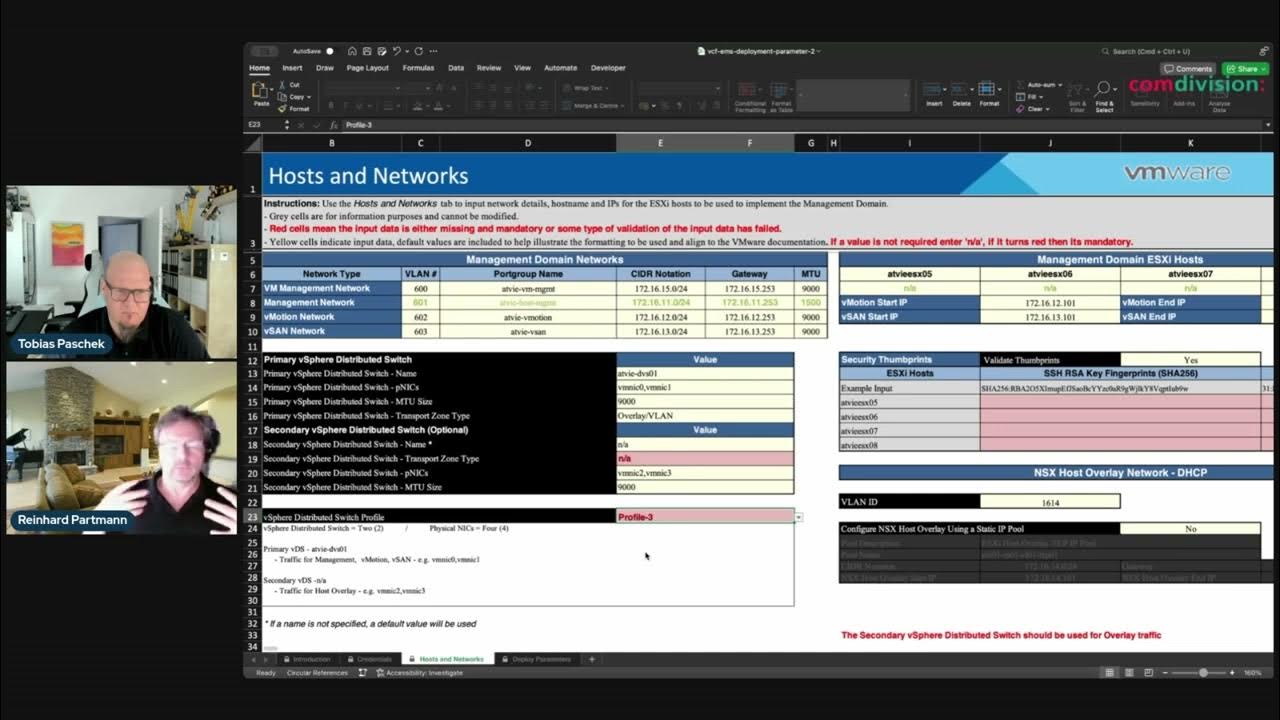The image size is (1280, 720).
Task: Open Find & Select magnifier tool
Action: pyautogui.click(x=1104, y=92)
